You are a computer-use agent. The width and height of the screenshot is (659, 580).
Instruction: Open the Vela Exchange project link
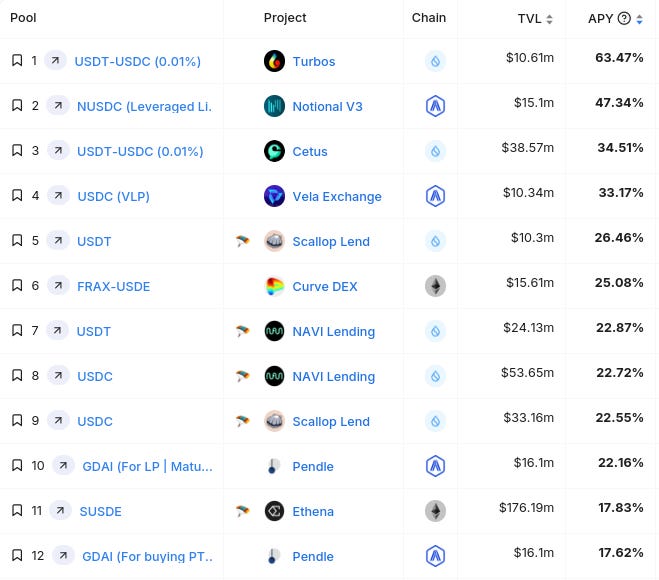(x=337, y=196)
